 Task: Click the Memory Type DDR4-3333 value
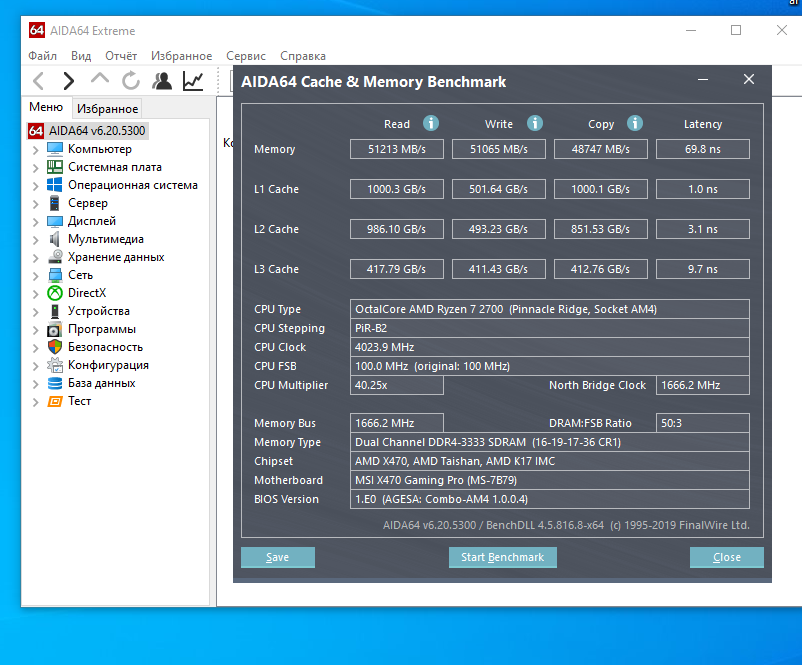[x=550, y=442]
